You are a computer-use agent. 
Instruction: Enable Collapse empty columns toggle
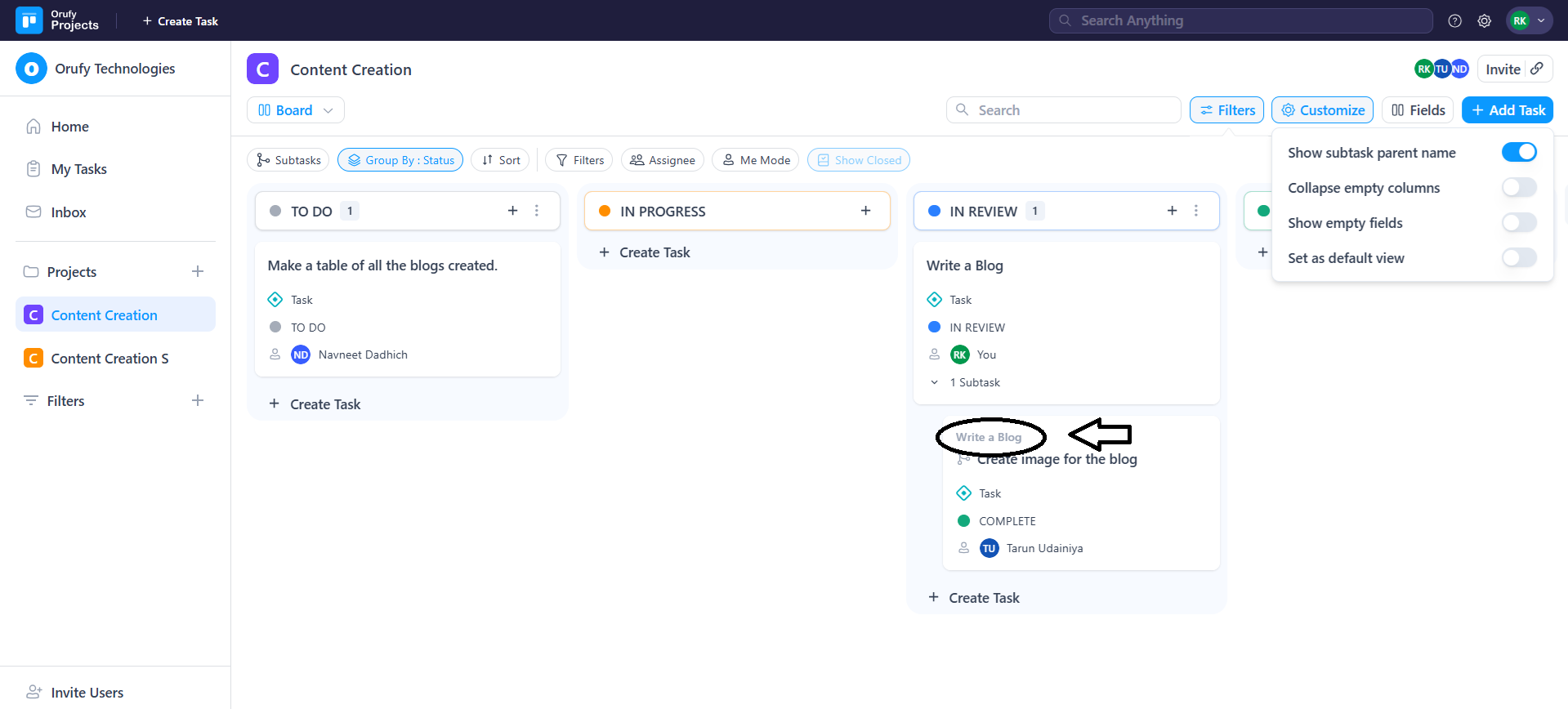tap(1518, 188)
